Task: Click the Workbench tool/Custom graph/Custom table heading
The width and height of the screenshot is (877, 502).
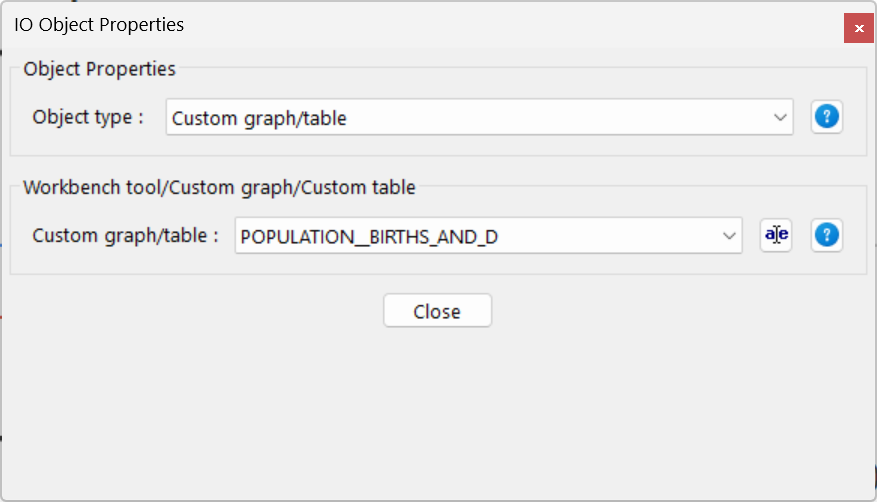Action: pyautogui.click(x=219, y=187)
